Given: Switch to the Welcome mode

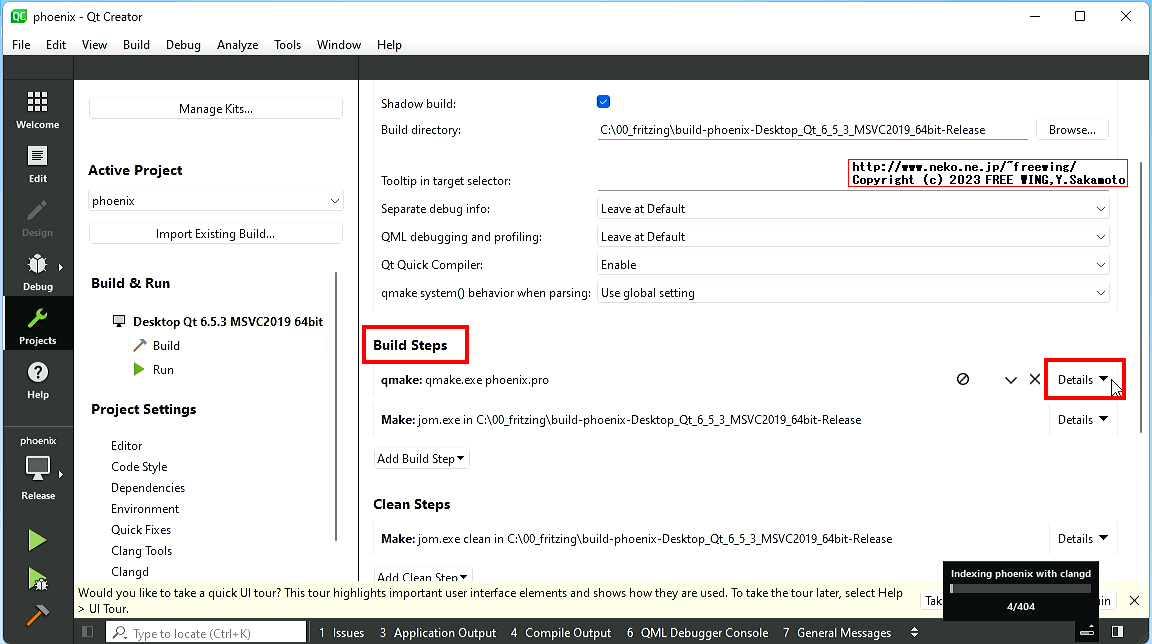Looking at the screenshot, I should coord(37,108).
